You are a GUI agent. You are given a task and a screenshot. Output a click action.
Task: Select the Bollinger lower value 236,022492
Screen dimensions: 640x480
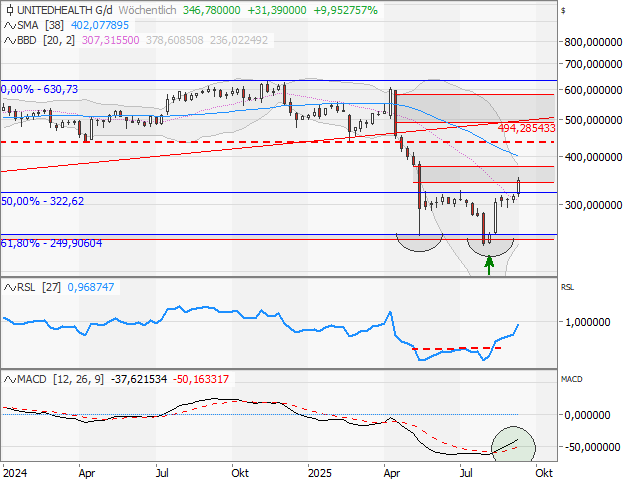[239, 40]
